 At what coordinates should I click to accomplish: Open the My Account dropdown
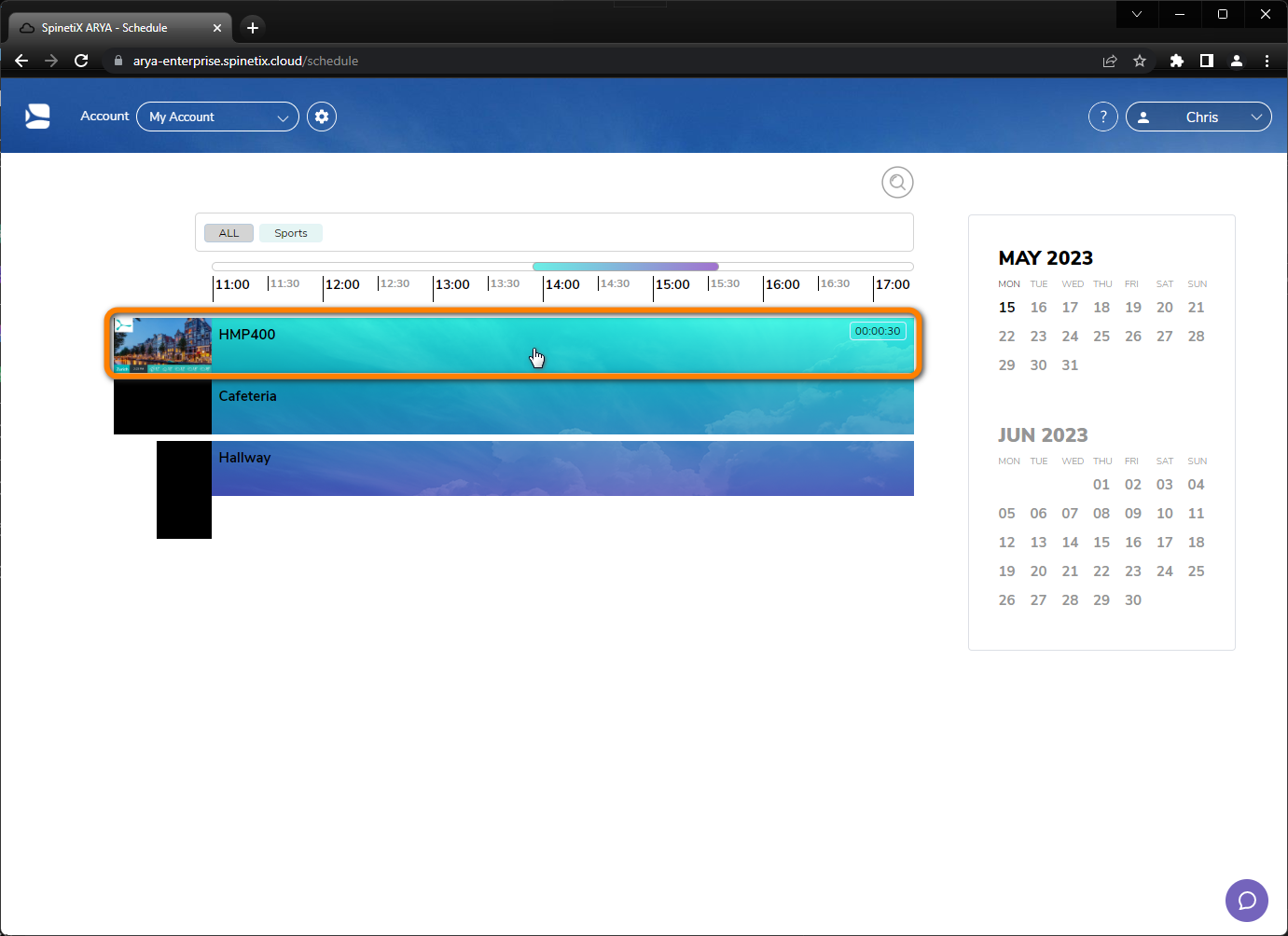(217, 117)
